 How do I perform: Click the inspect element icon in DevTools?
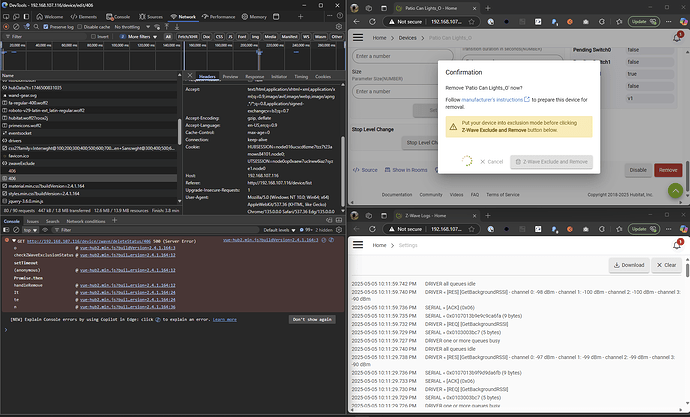click(x=6, y=17)
